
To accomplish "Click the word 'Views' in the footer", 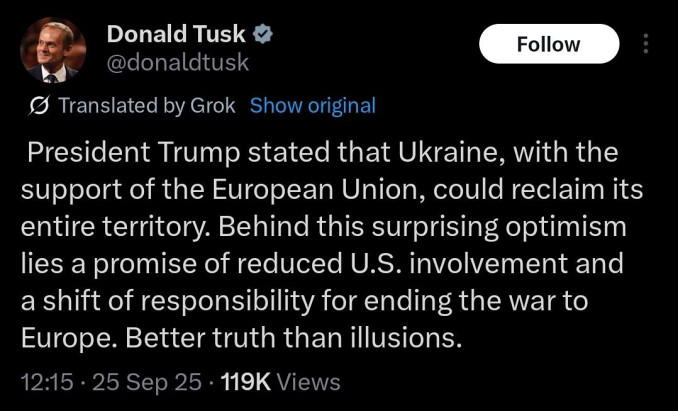I will click(308, 381).
